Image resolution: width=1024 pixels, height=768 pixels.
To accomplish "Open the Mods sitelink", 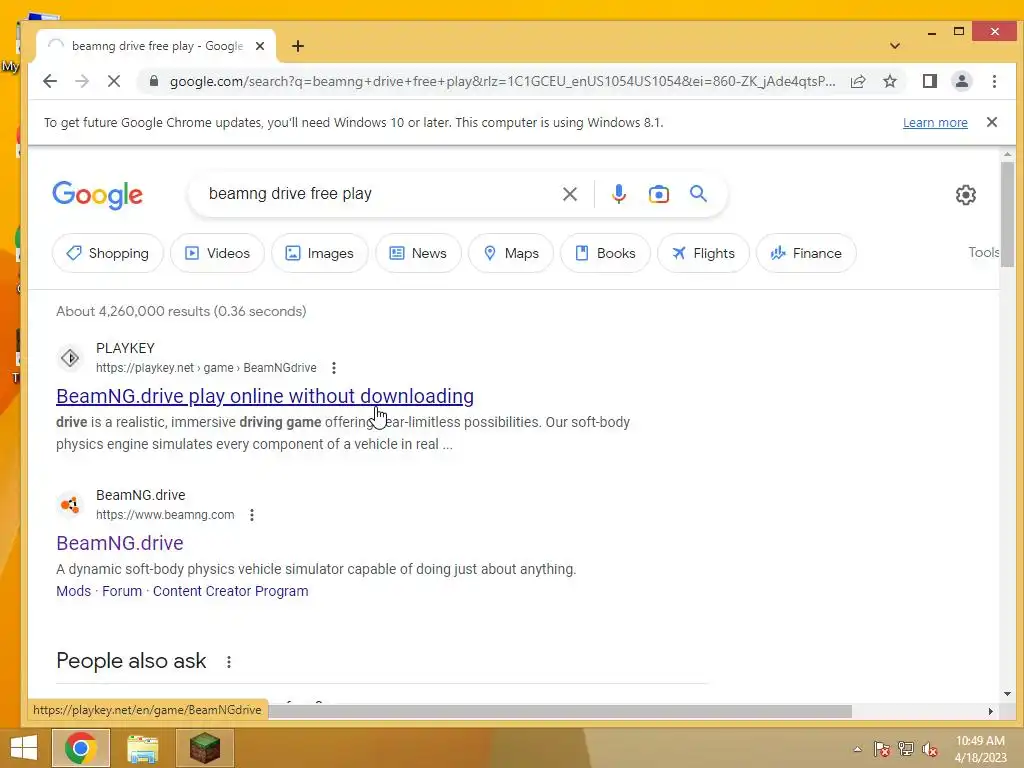I will point(73,591).
